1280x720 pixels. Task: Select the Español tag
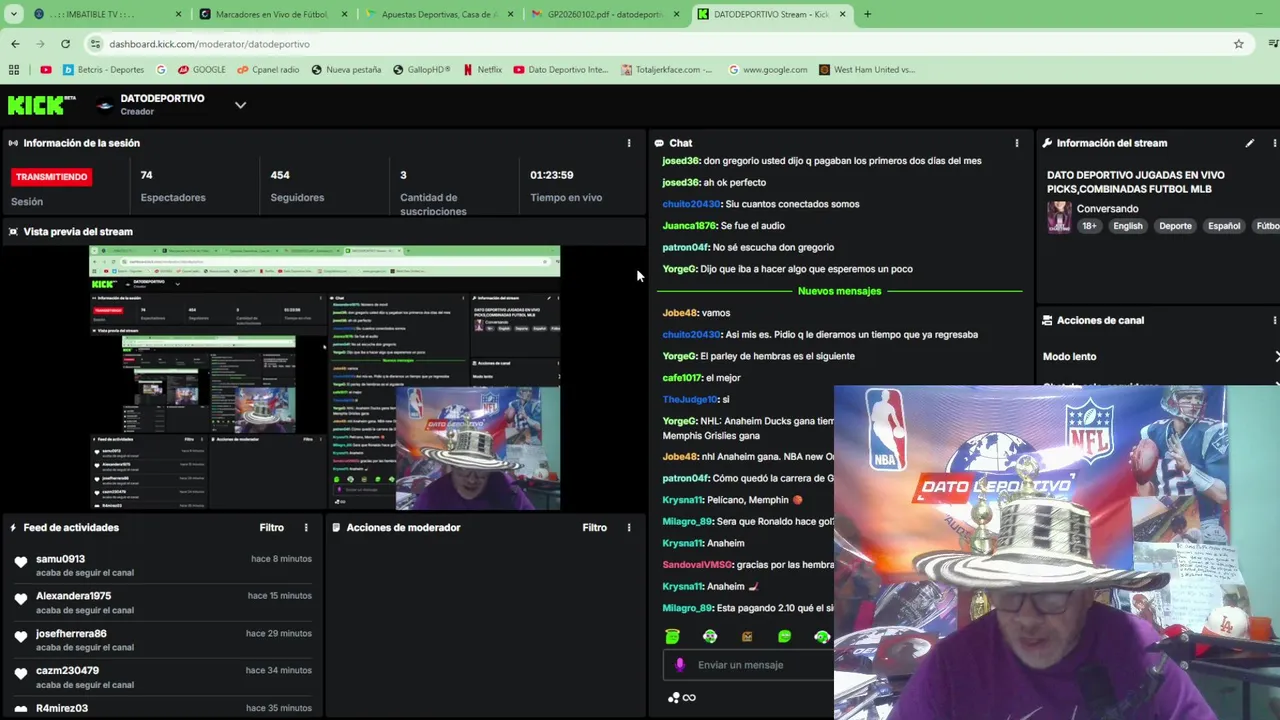tap(1224, 226)
